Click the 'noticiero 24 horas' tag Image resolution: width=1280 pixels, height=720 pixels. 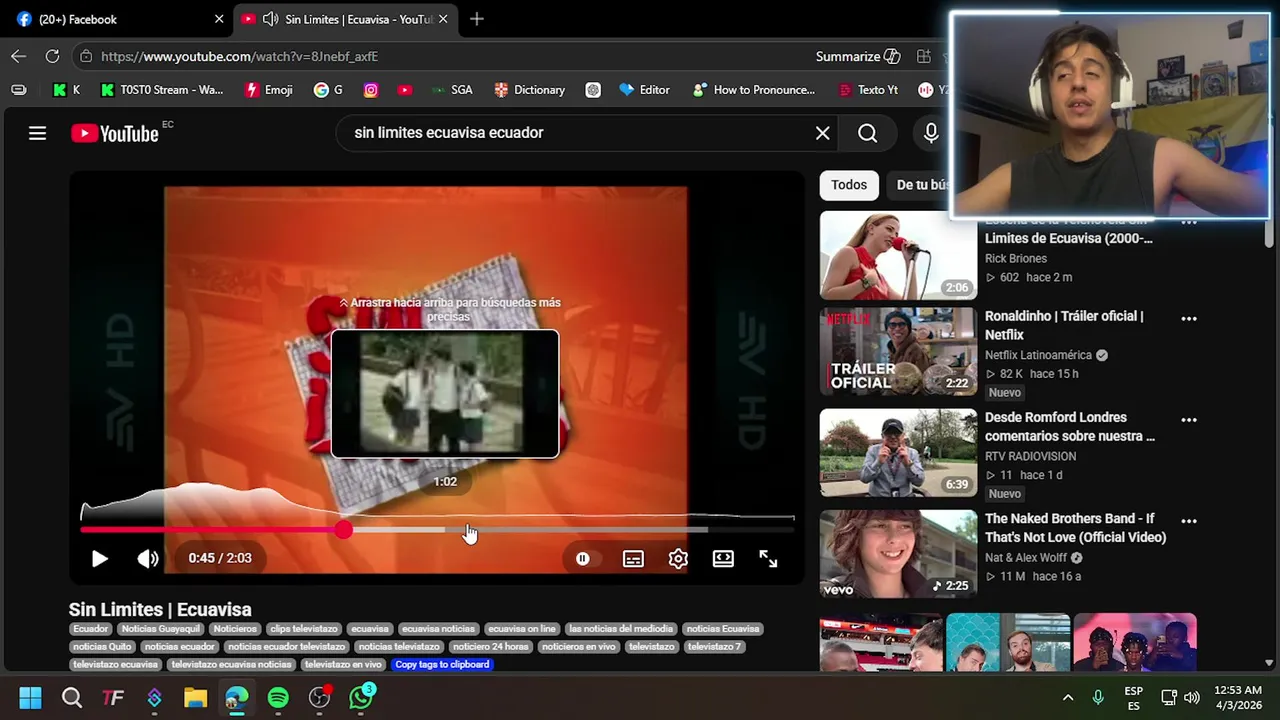pyautogui.click(x=490, y=647)
